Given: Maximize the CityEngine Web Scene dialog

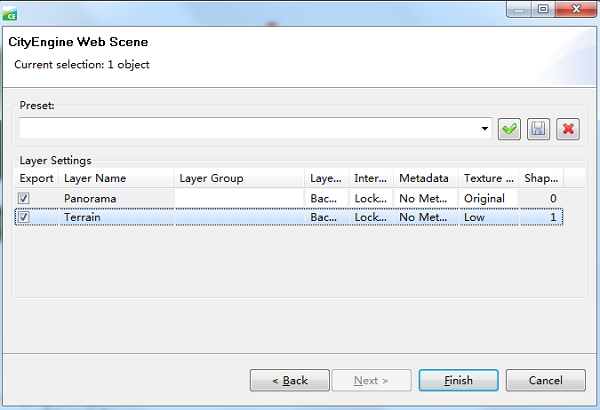Looking at the screenshot, I should pos(543,9).
